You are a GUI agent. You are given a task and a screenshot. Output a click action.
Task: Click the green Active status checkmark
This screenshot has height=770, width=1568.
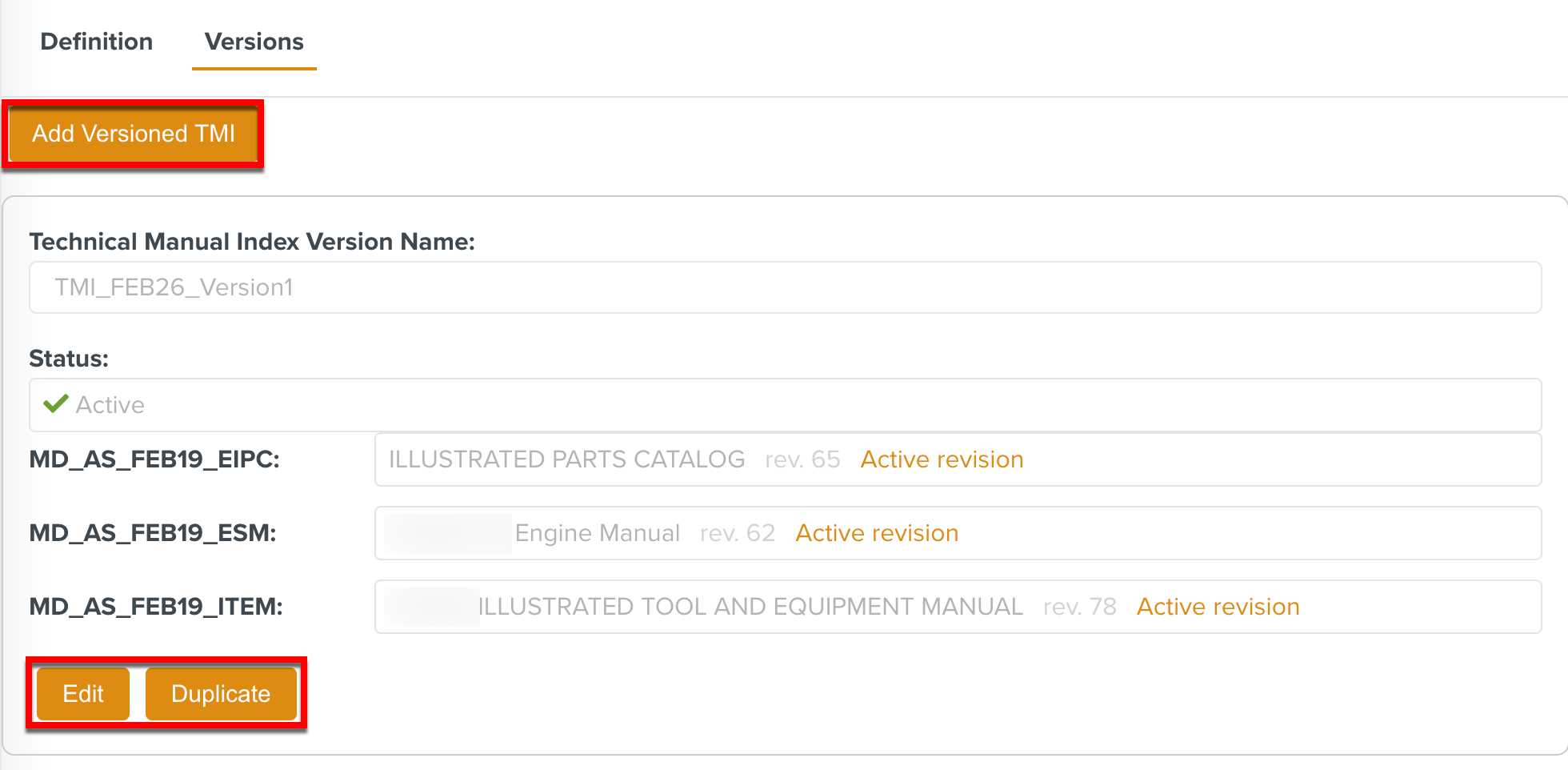(55, 404)
